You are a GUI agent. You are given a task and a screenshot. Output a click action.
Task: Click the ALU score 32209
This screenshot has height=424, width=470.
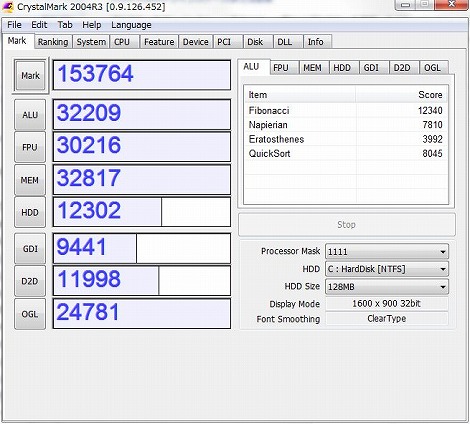(142, 114)
